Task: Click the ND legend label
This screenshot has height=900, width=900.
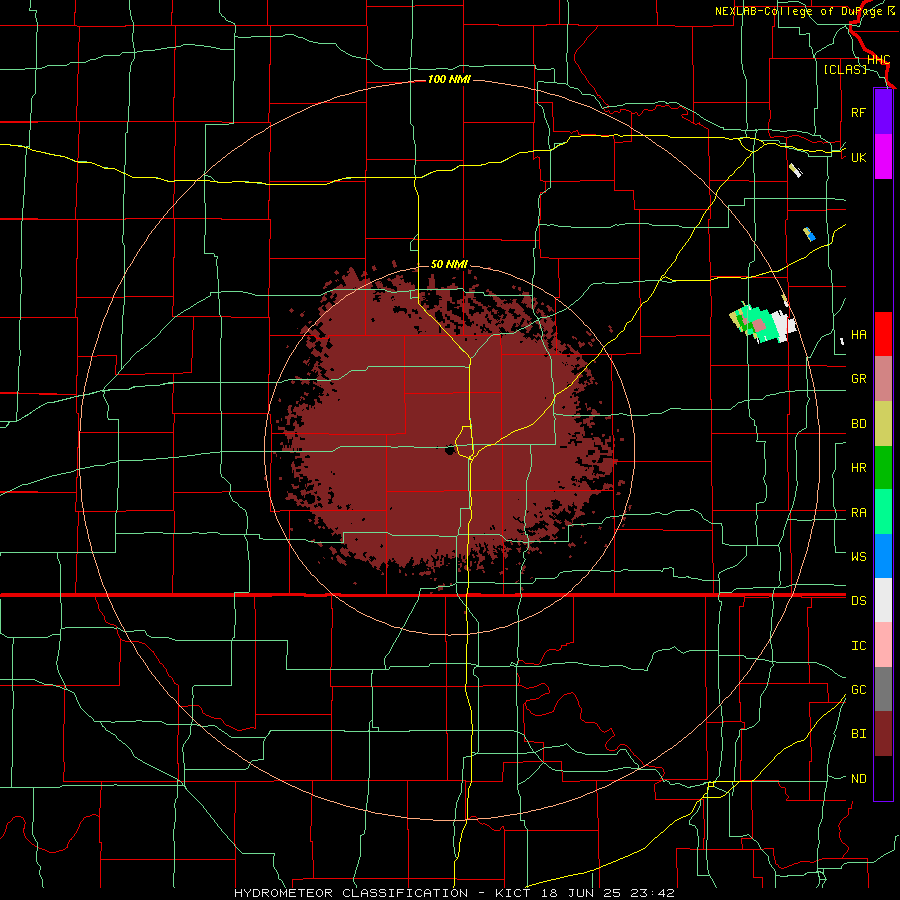Action: (x=858, y=779)
